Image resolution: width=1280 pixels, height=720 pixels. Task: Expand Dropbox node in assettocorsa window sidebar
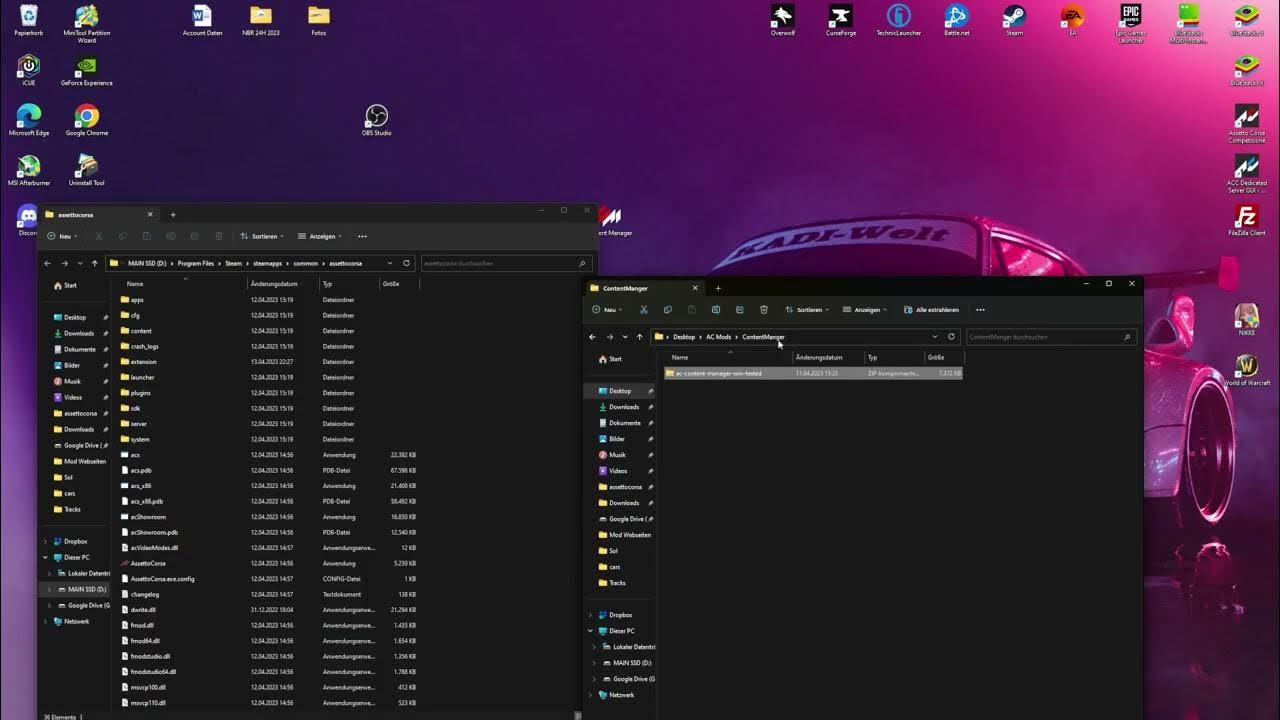coord(45,541)
